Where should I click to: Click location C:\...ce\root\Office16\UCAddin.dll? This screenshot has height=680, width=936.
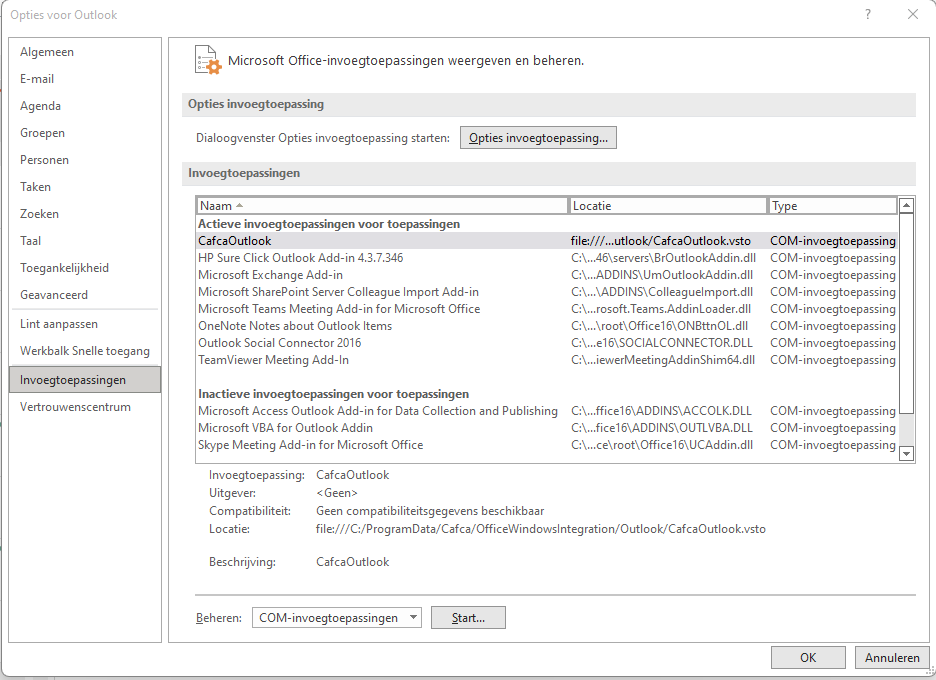[x=662, y=445]
